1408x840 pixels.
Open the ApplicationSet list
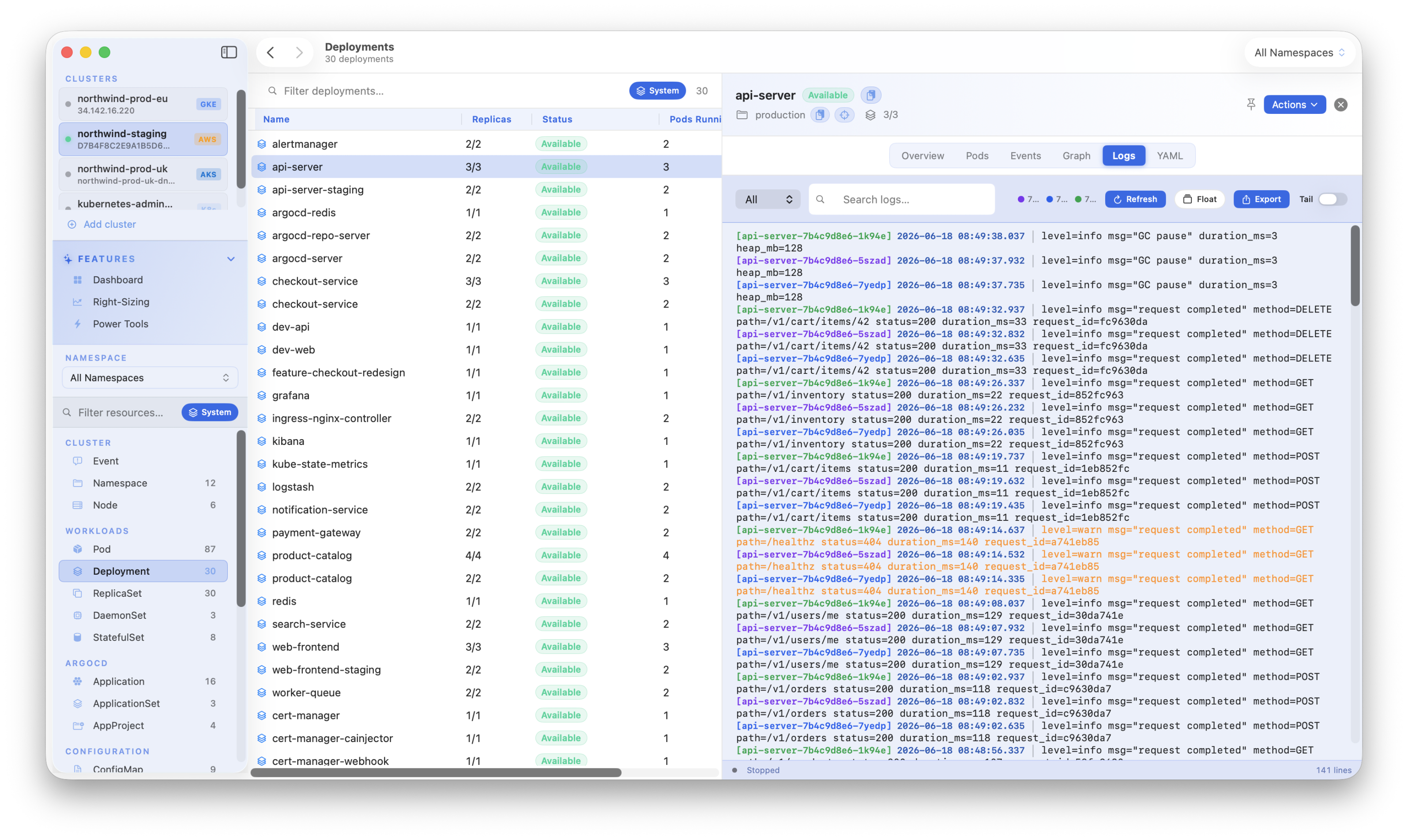pyautogui.click(x=143, y=704)
